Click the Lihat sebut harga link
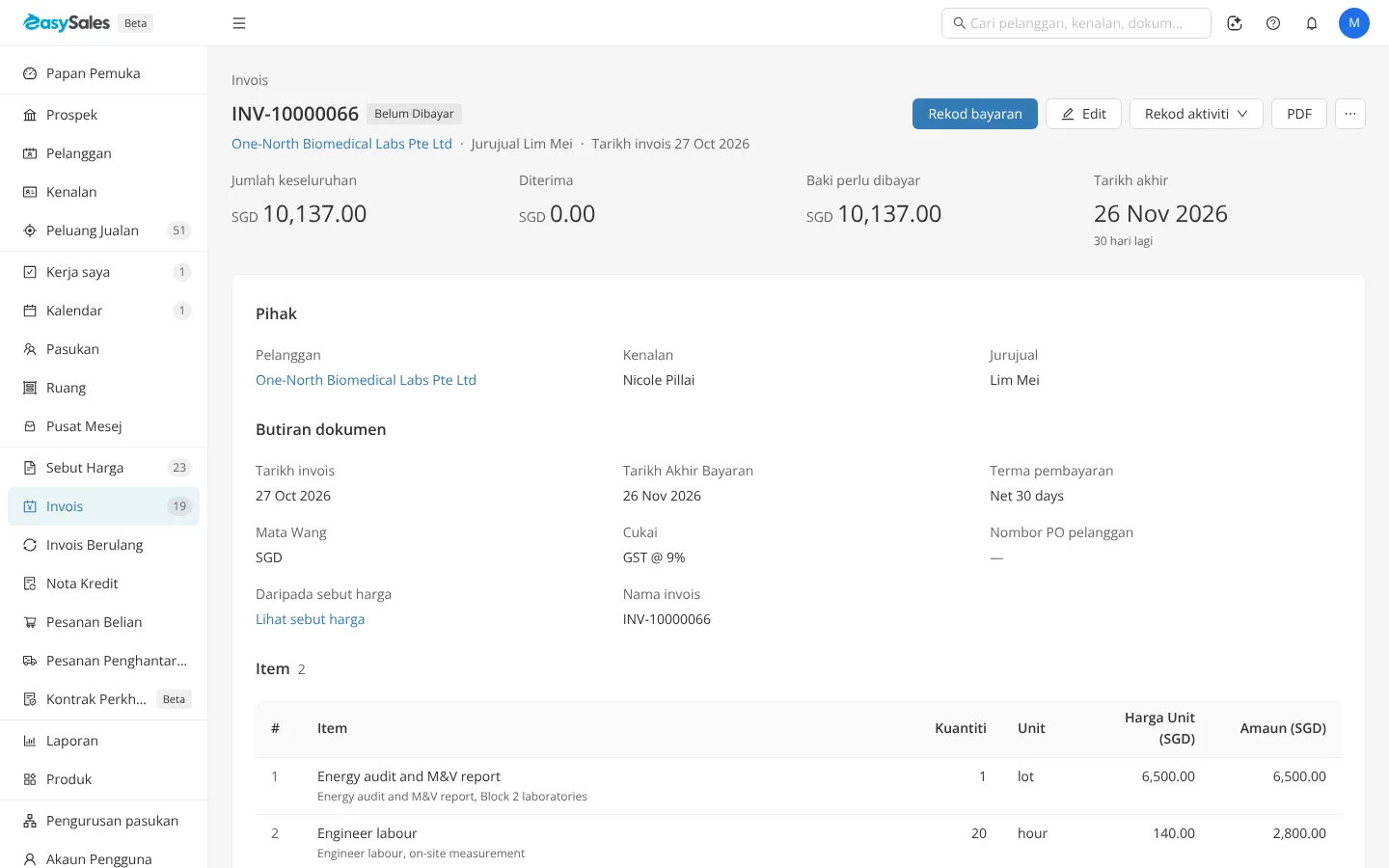 (x=310, y=619)
